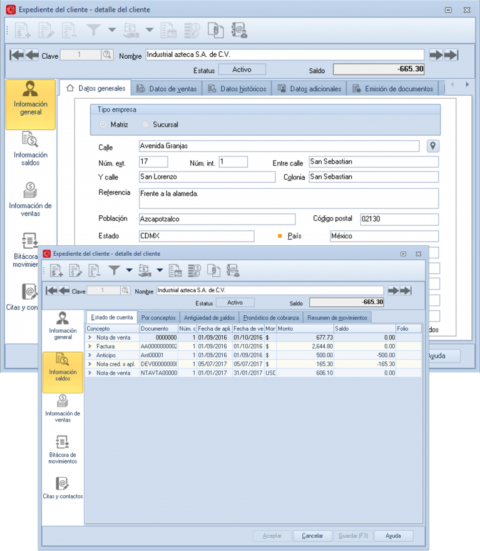Expand the Anticipo row in the statement
Image resolution: width=480 pixels, height=551 pixels.
pos(90,355)
